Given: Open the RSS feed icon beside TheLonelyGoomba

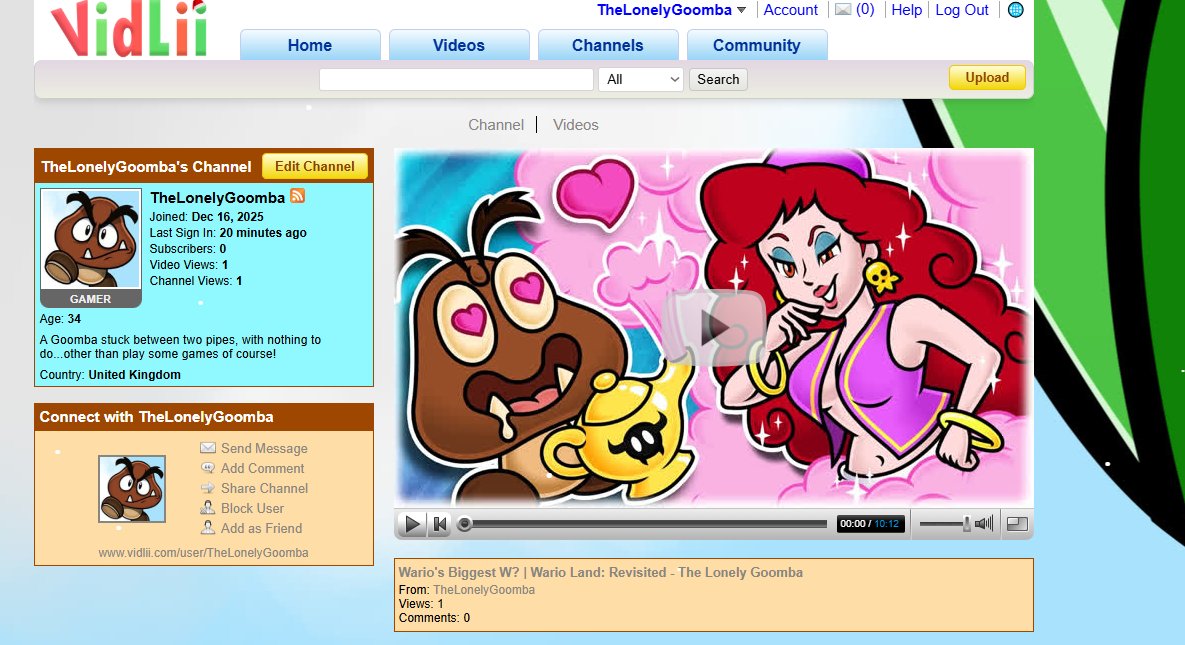Looking at the screenshot, I should click(x=297, y=196).
